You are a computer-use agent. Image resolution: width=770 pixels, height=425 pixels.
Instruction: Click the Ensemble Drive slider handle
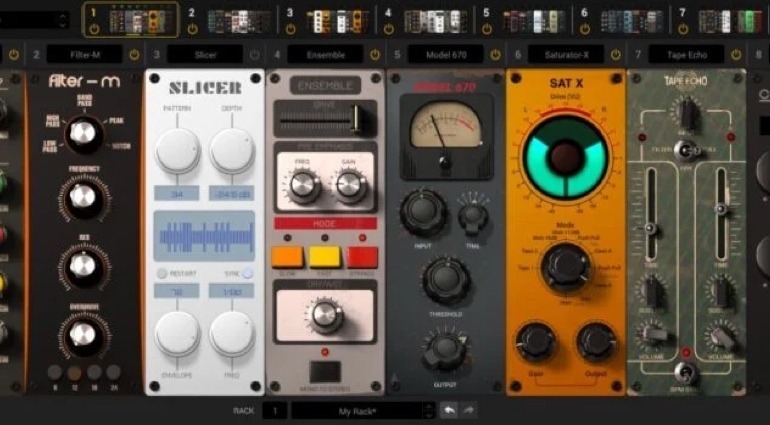click(x=356, y=118)
